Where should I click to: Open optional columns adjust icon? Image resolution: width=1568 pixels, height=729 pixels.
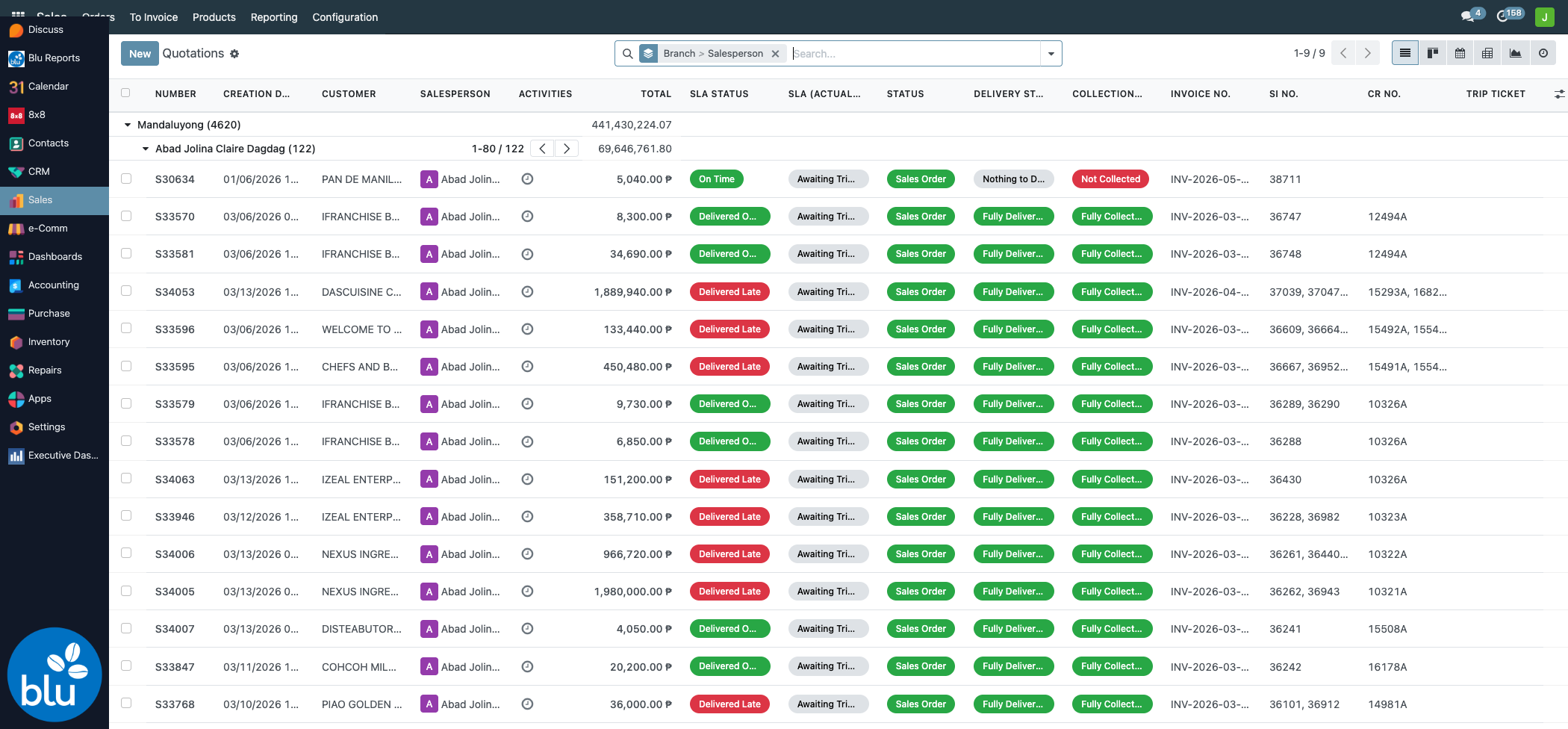click(x=1559, y=94)
